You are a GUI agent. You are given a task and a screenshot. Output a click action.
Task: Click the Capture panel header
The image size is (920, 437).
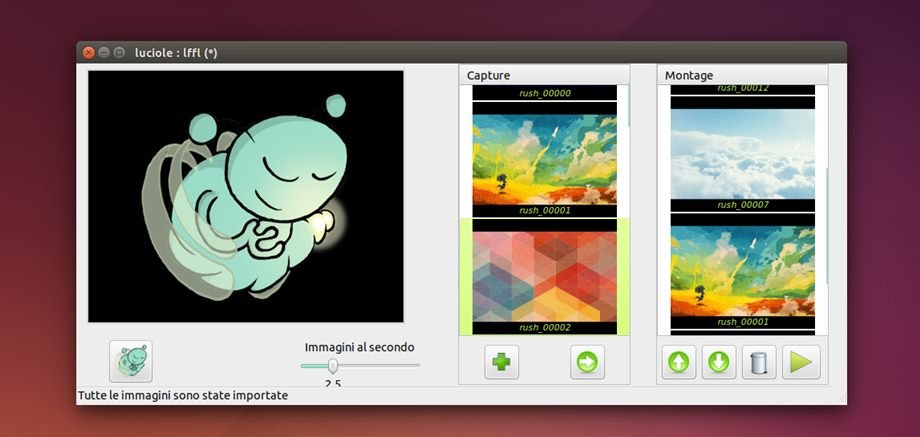coord(544,75)
